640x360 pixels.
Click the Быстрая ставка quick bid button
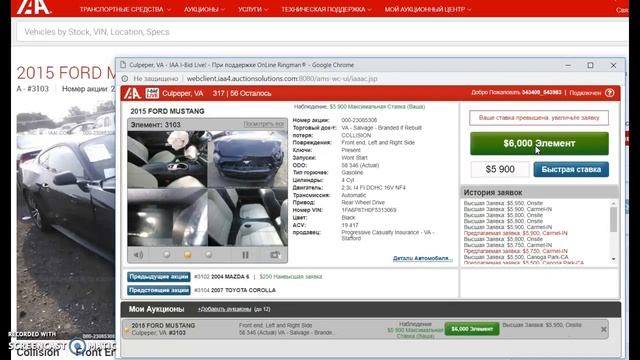(x=571, y=169)
